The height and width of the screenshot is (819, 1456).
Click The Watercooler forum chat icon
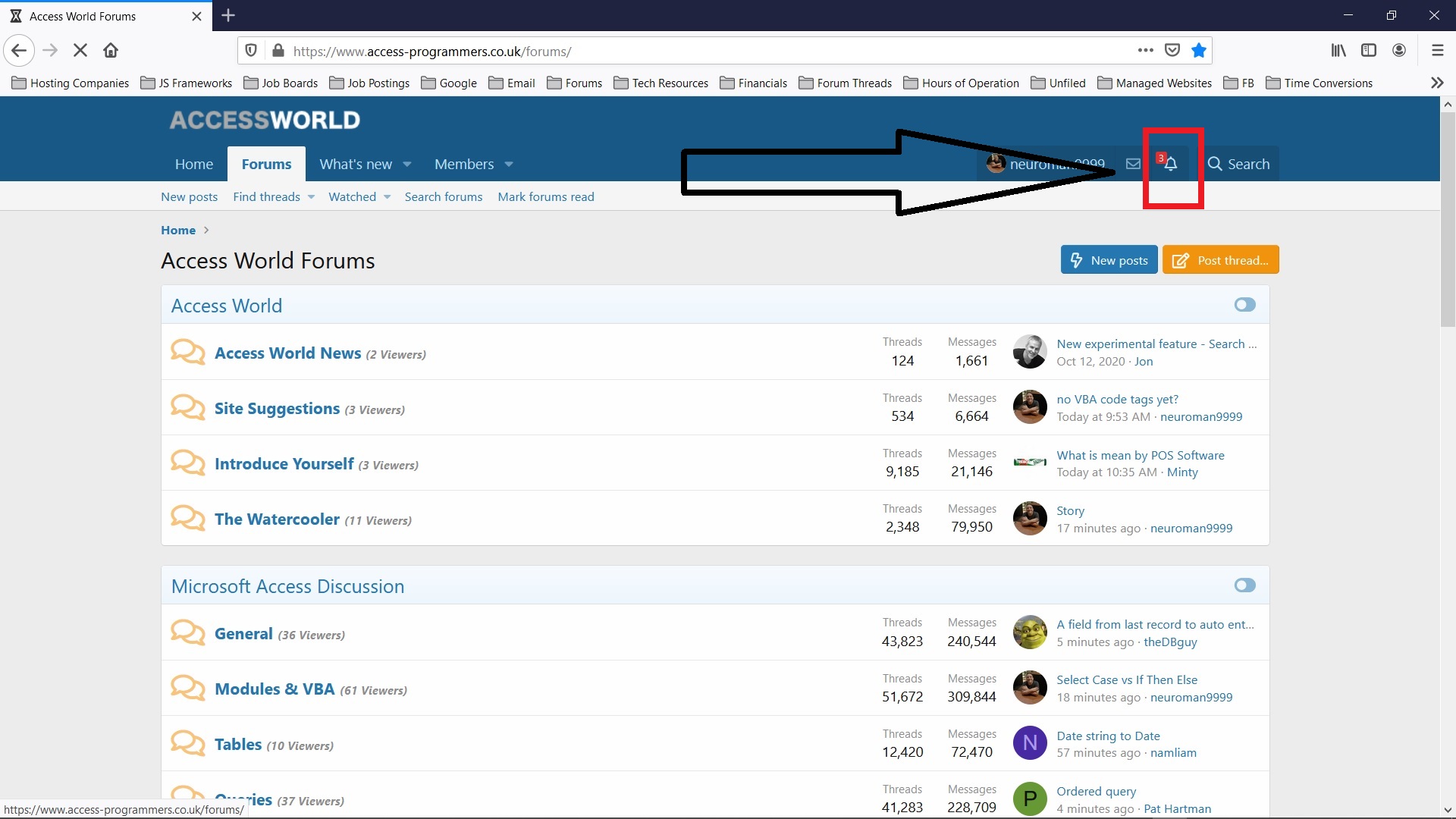(187, 518)
